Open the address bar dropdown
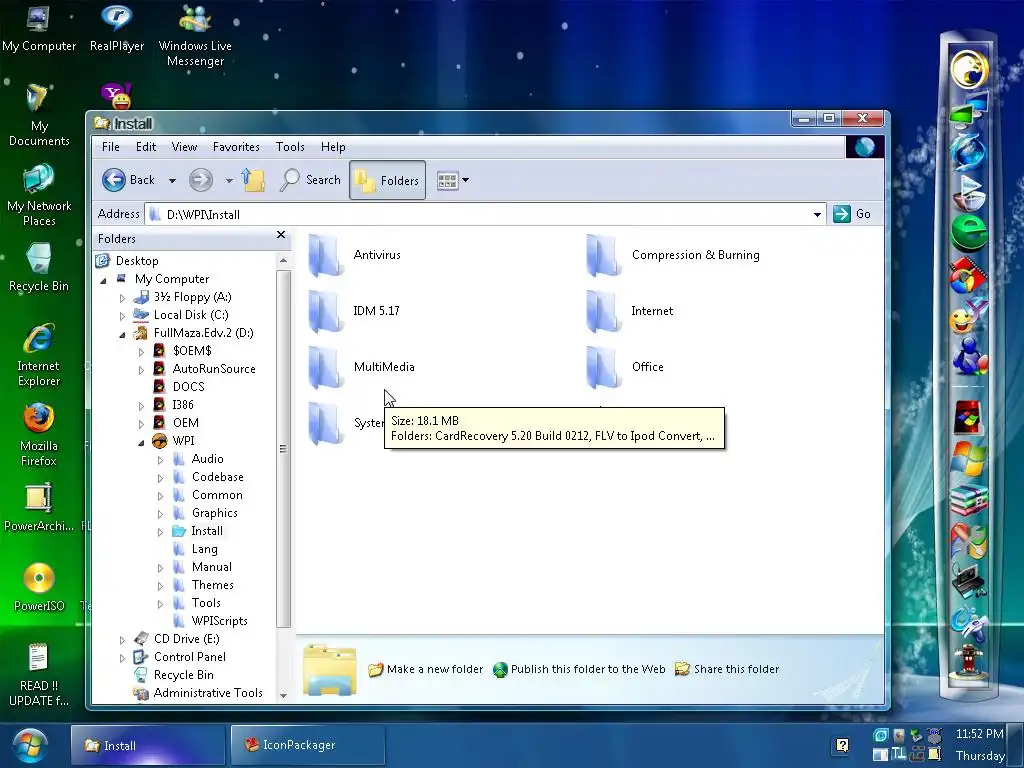Image resolution: width=1024 pixels, height=768 pixels. (x=817, y=214)
